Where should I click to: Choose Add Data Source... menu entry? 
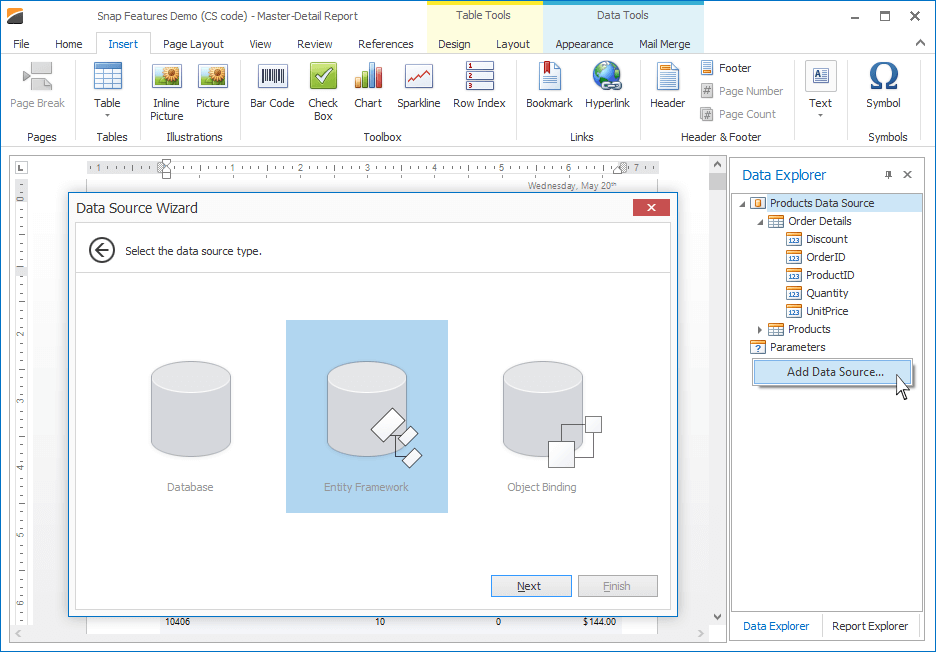point(834,372)
